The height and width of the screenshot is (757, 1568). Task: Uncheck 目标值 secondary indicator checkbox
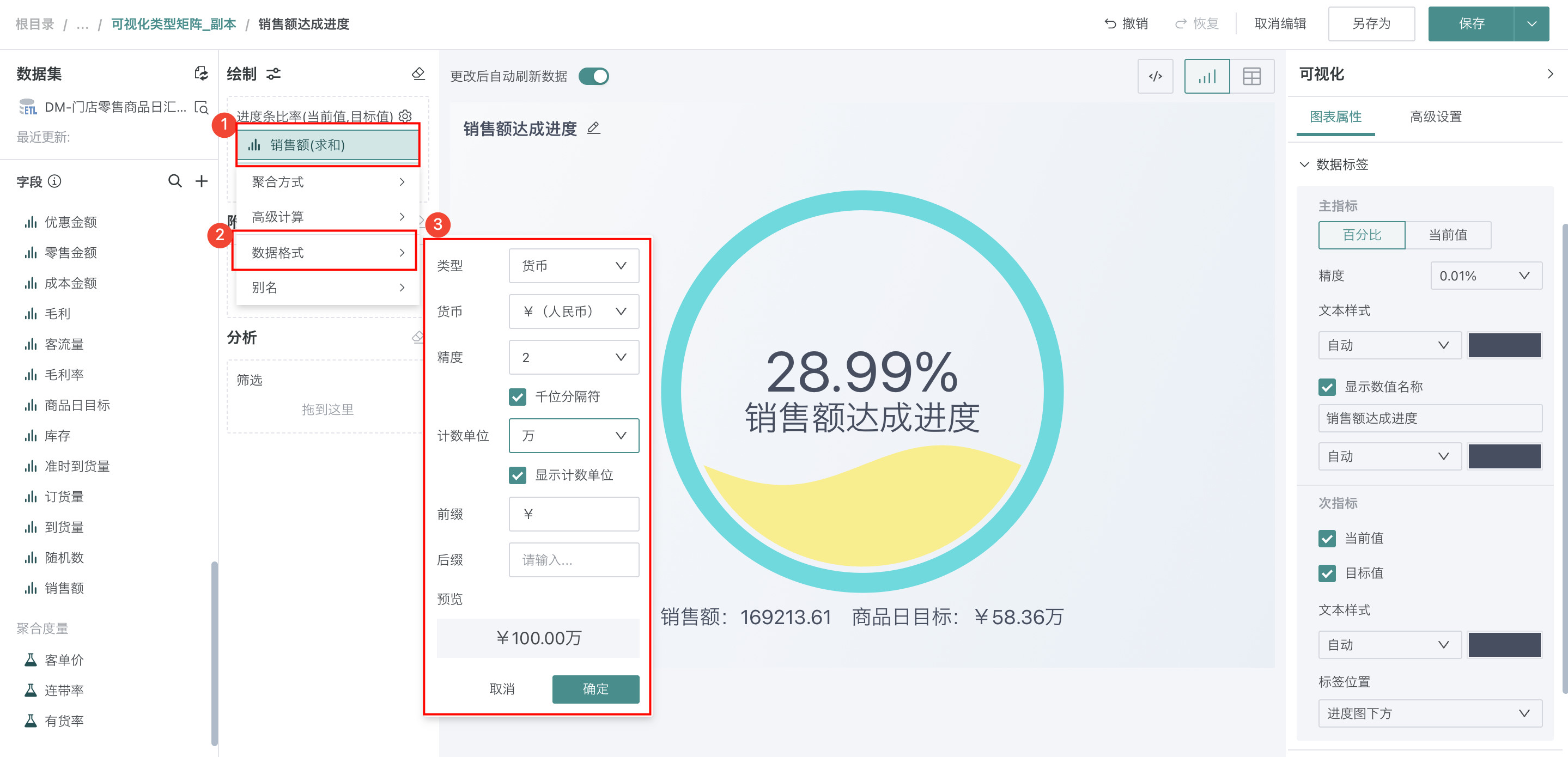click(x=1327, y=573)
